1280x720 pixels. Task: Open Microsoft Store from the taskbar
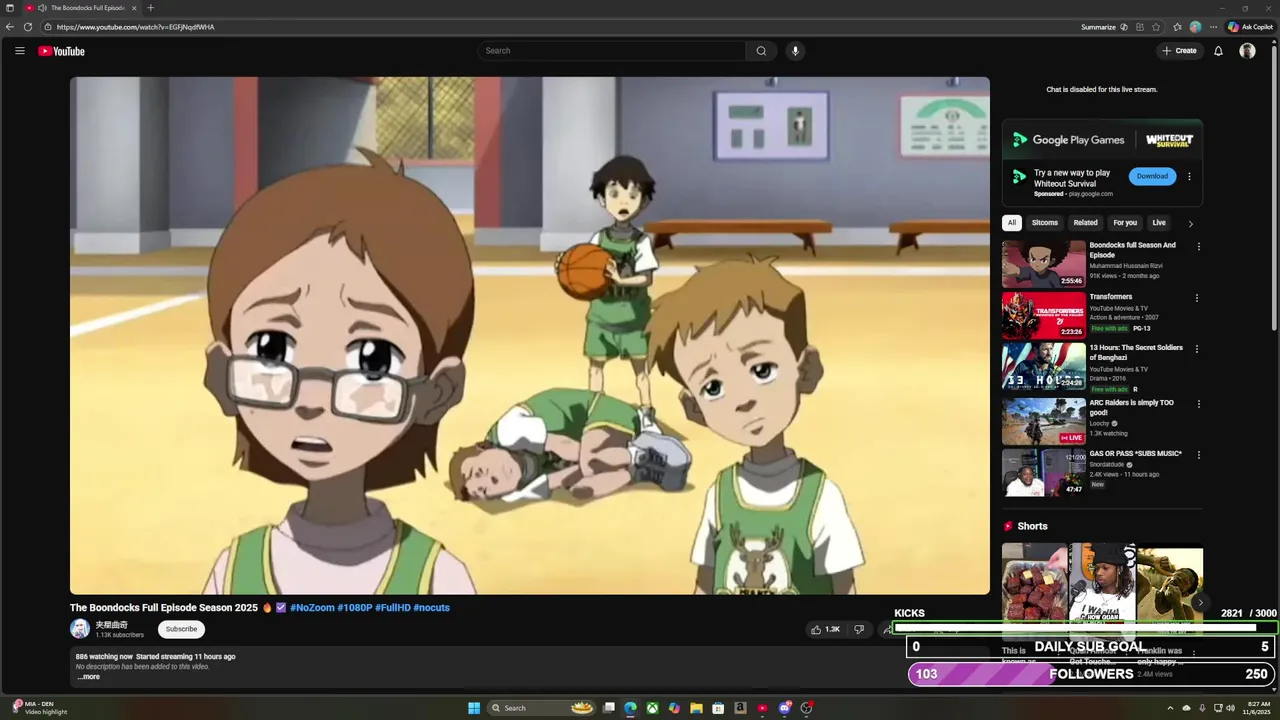[x=718, y=708]
